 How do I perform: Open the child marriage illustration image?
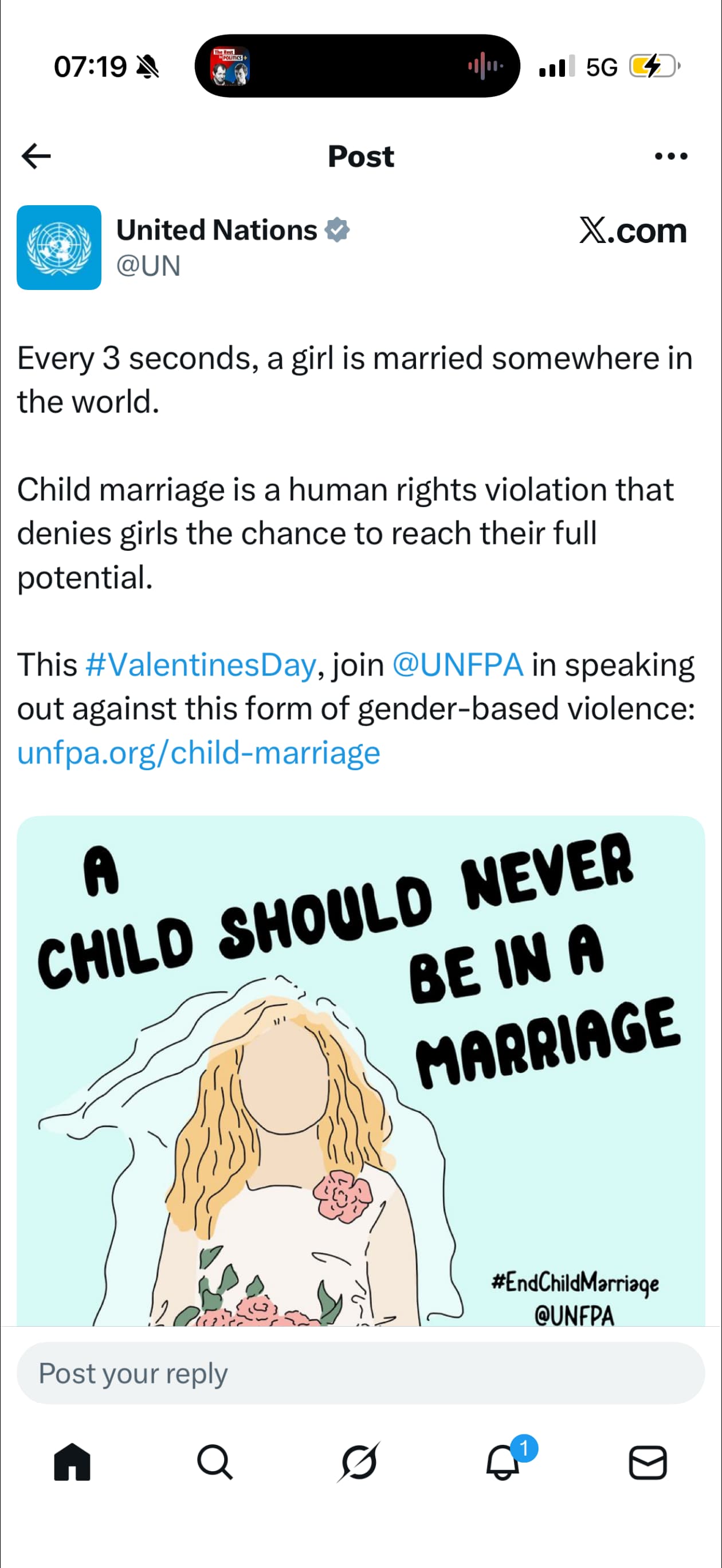(x=360, y=1071)
